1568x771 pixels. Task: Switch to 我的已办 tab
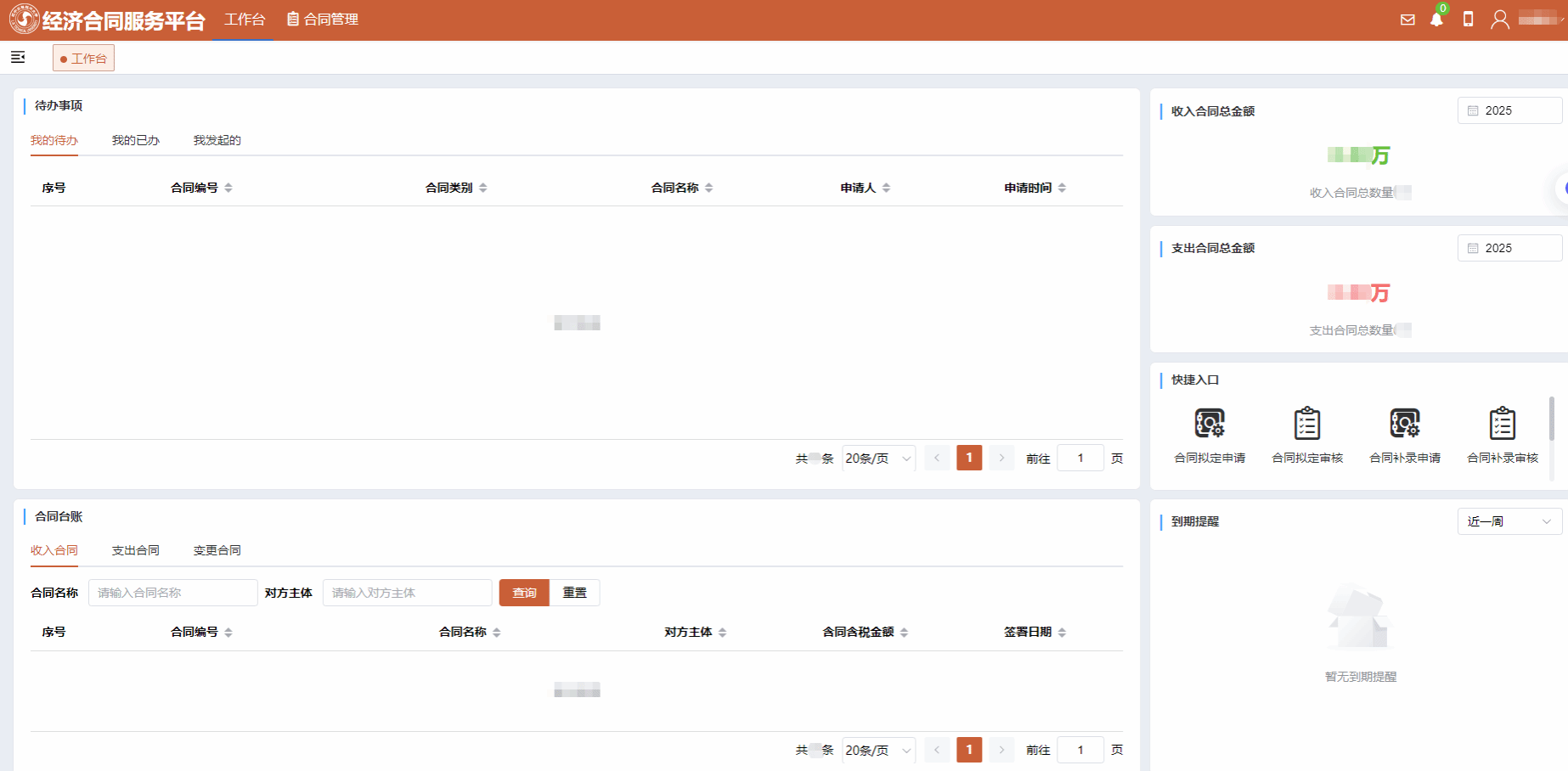click(x=135, y=140)
